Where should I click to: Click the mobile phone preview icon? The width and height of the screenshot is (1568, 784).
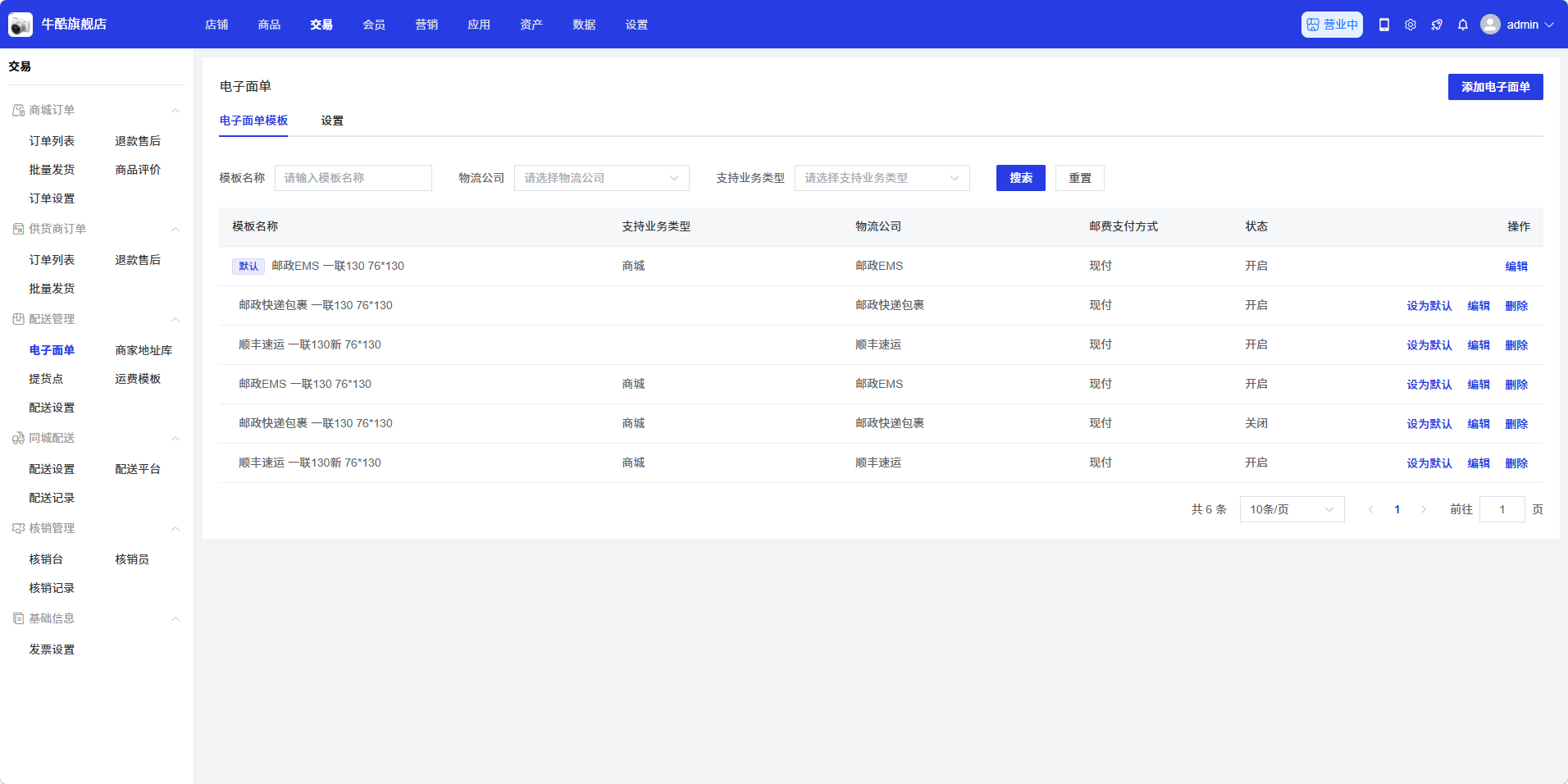1384,25
